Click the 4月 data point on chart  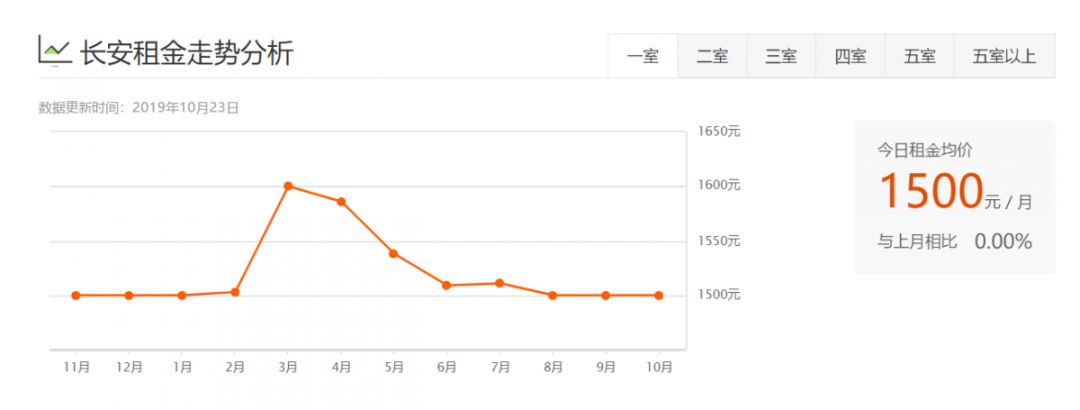click(341, 202)
